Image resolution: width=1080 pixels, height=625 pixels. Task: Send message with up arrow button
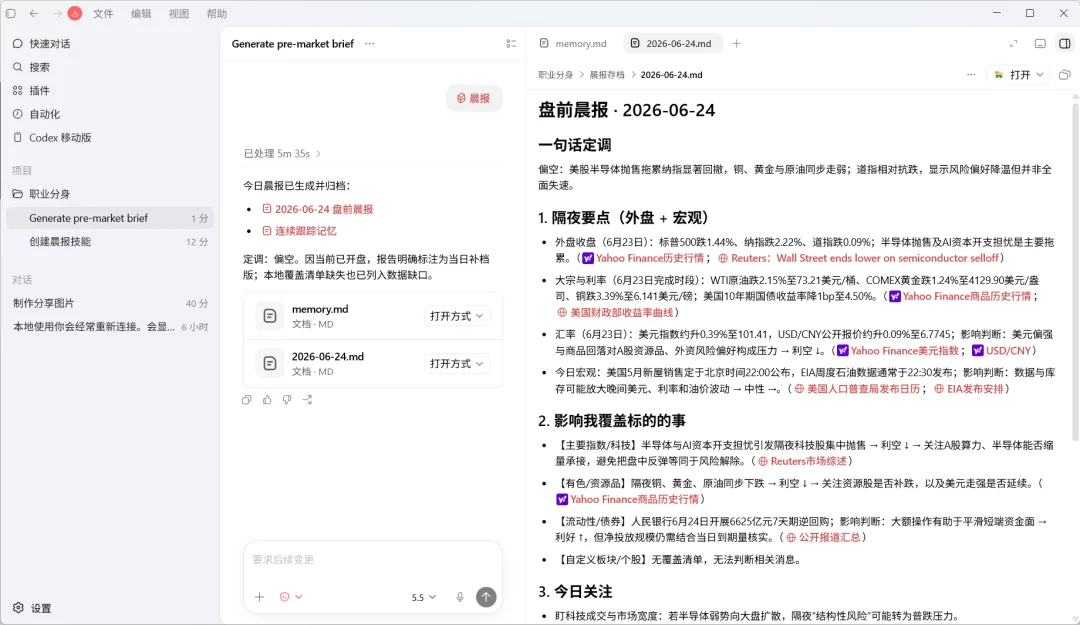486,597
